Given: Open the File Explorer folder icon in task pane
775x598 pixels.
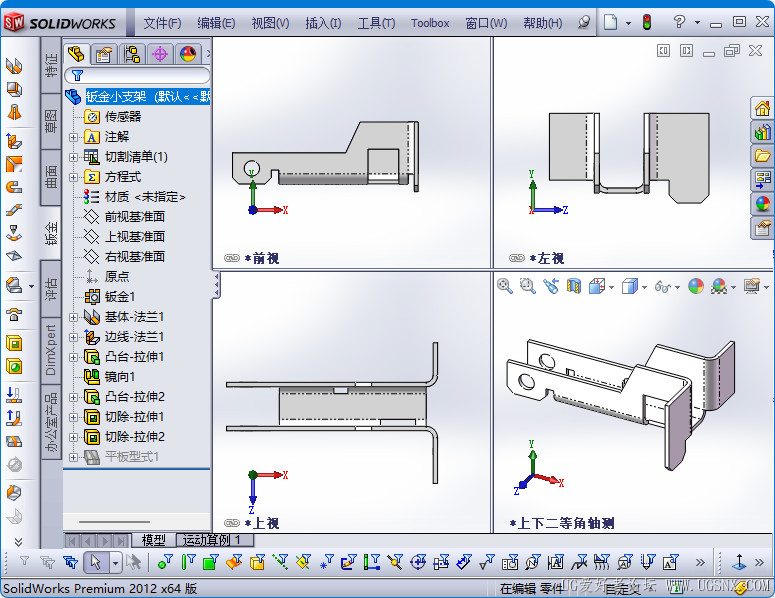Looking at the screenshot, I should tap(762, 156).
